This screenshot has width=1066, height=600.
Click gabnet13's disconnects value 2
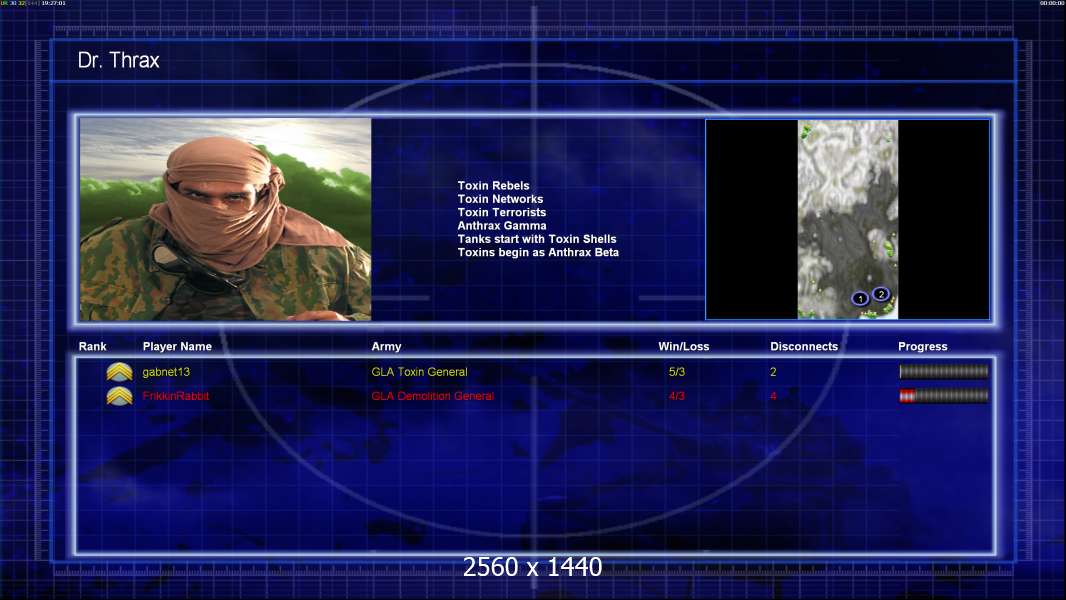pos(773,372)
